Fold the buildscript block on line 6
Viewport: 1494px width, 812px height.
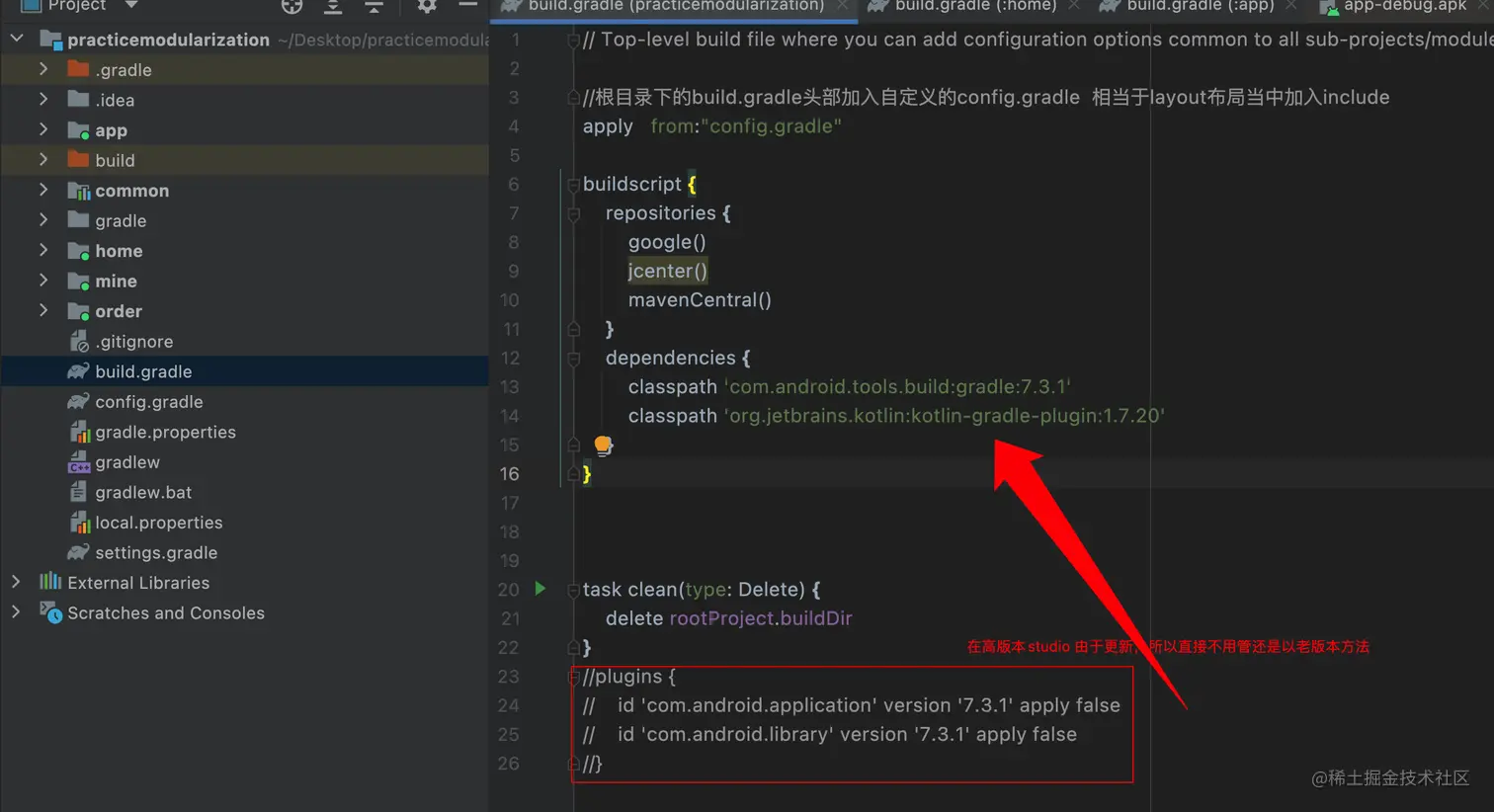573,184
